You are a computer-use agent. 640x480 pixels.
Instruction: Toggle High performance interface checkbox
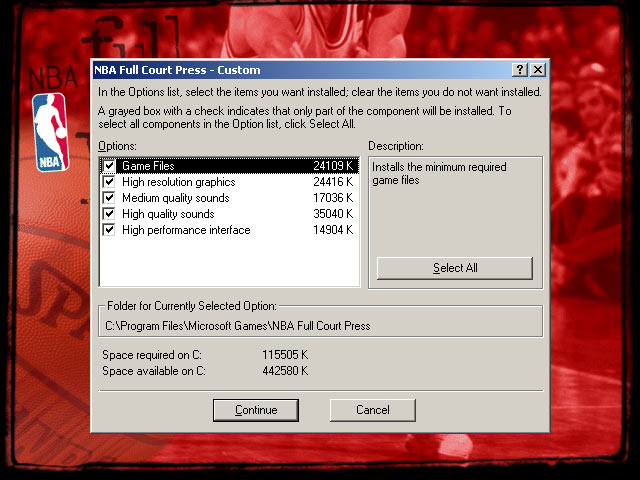click(109, 229)
